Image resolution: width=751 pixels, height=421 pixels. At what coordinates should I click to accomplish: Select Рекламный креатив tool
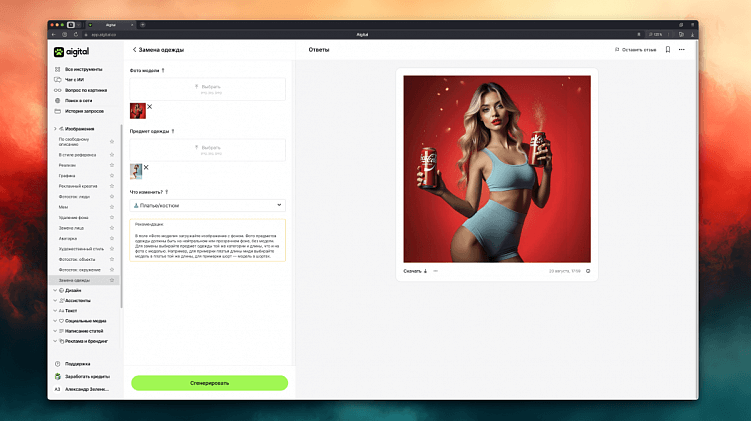(x=78, y=186)
